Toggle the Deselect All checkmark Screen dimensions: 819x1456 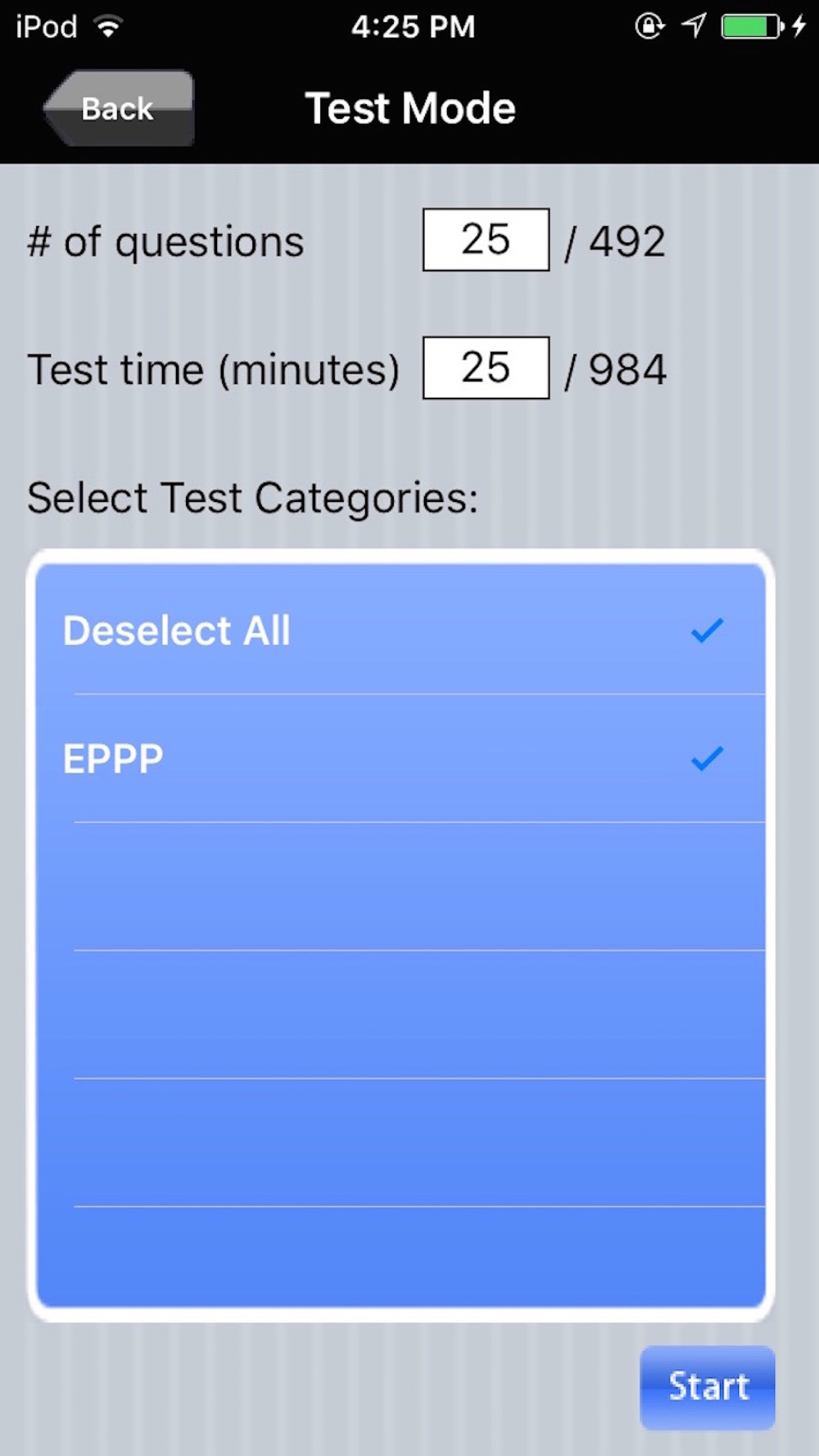(707, 631)
